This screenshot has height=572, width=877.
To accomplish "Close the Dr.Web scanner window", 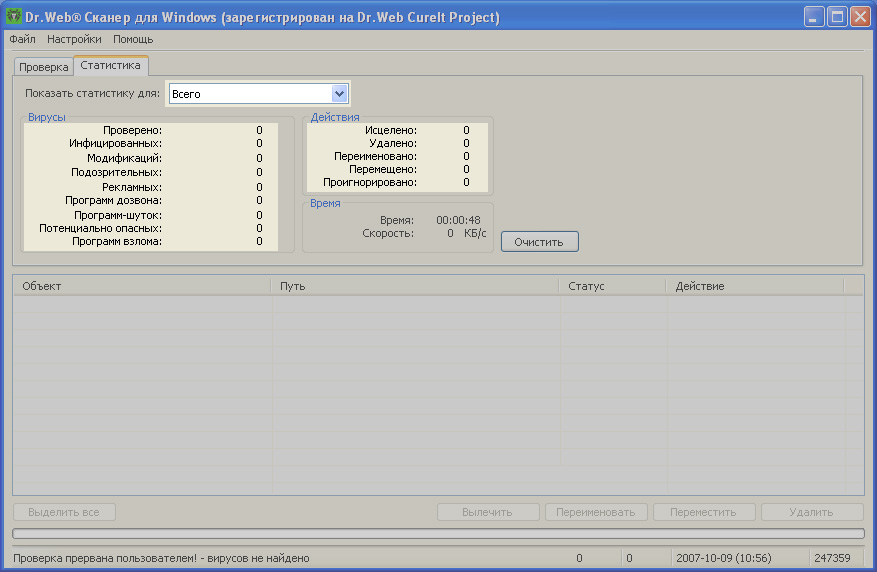I will 860,17.
